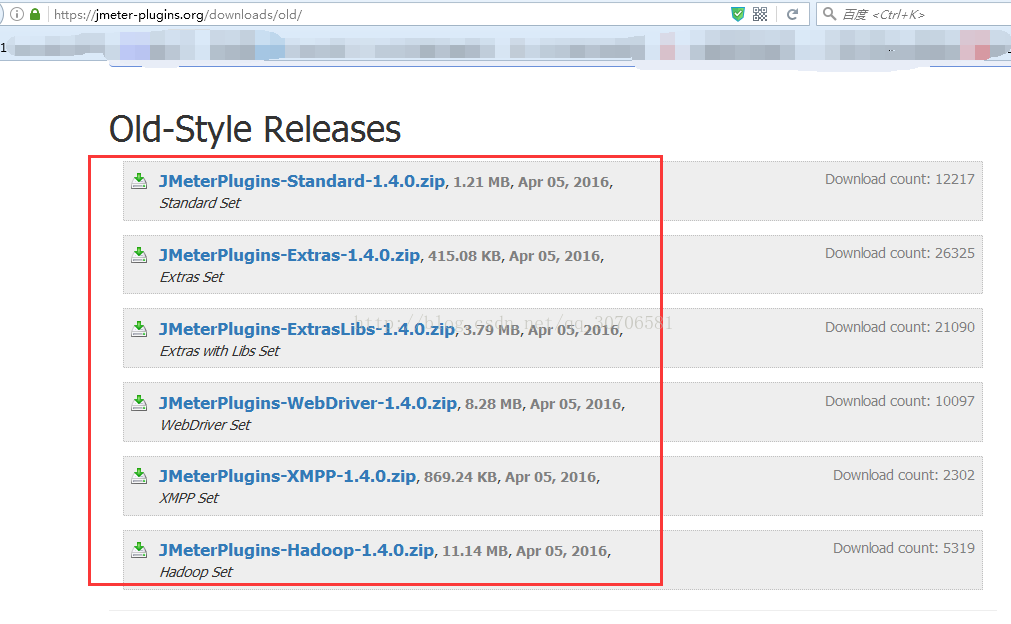Click the 'Extras with Libs Set' description
The image size is (1011, 624).
tap(220, 351)
